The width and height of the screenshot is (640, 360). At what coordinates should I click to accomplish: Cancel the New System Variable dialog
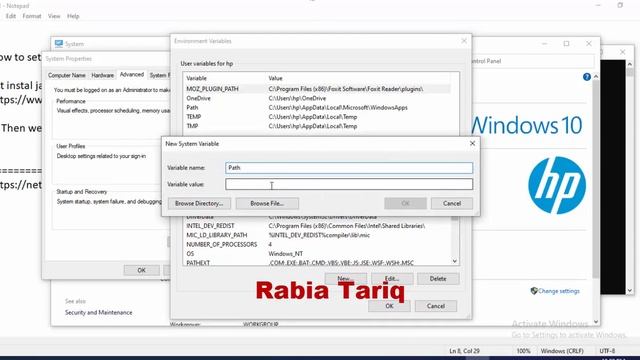click(x=452, y=203)
